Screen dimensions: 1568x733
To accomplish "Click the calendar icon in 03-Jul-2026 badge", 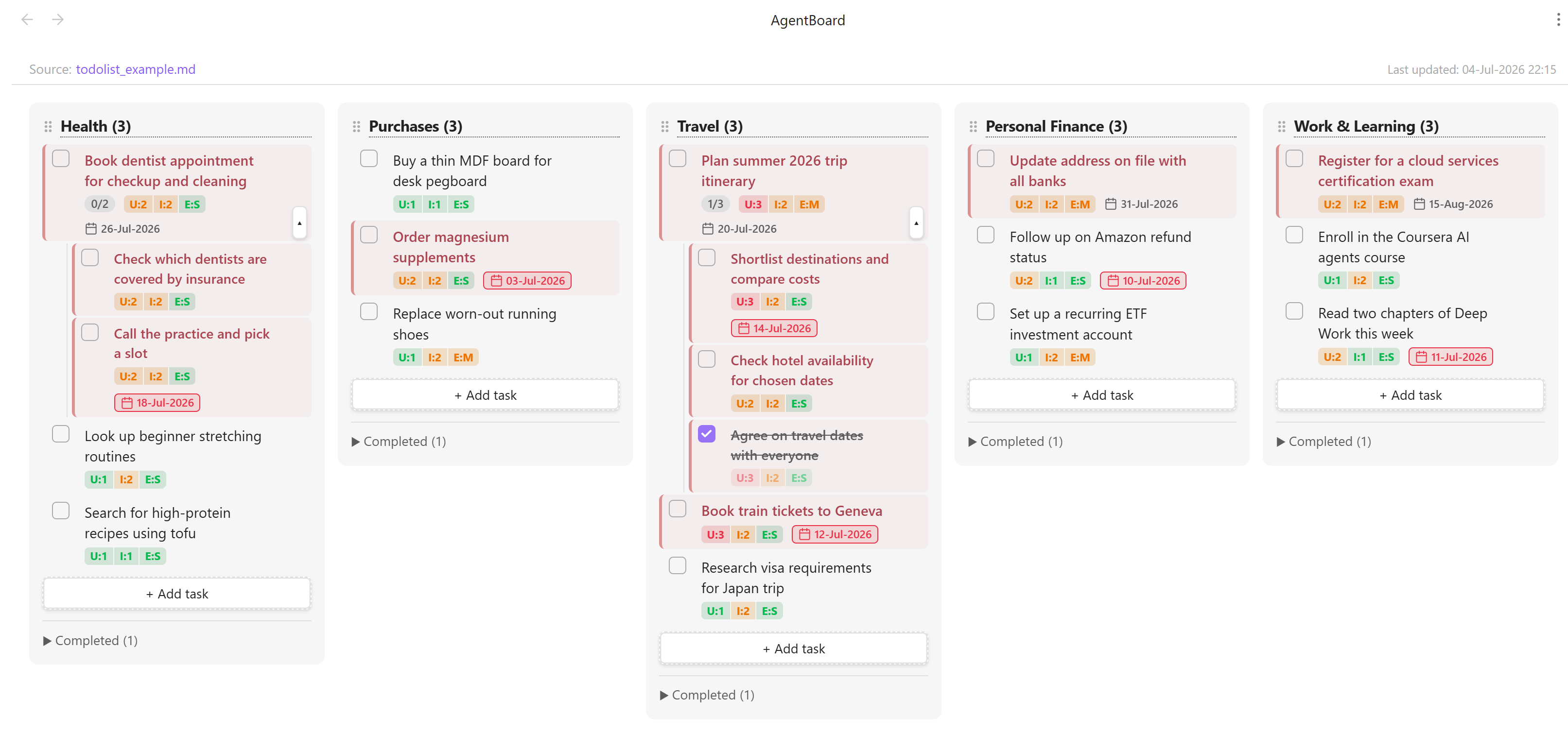I will coord(496,280).
